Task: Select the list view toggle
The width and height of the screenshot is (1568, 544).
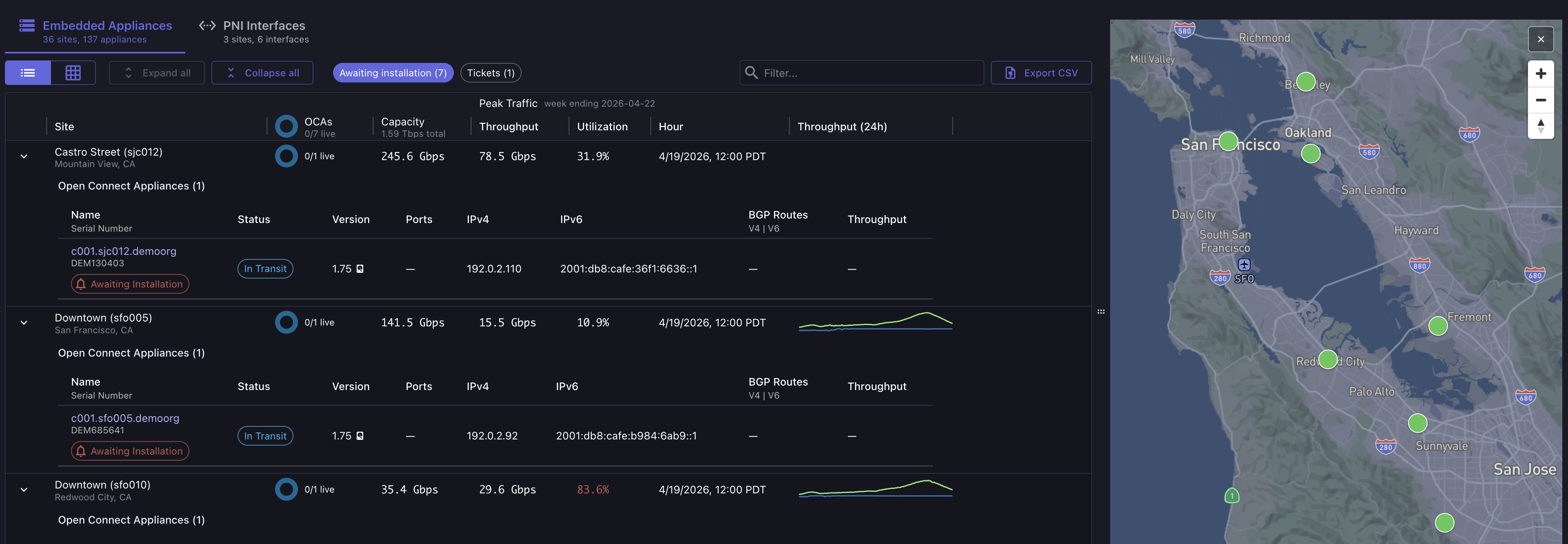Action: click(28, 73)
